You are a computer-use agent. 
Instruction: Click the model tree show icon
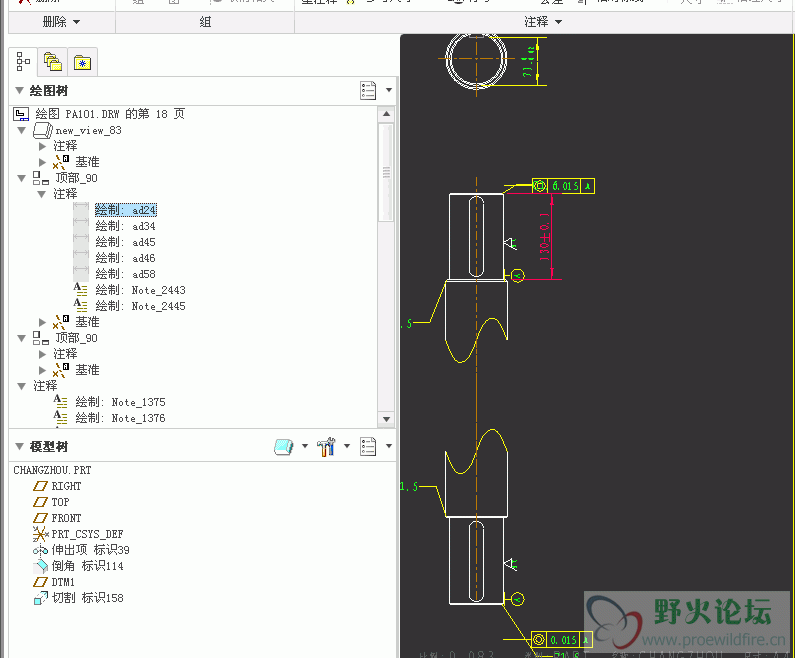tap(283, 447)
